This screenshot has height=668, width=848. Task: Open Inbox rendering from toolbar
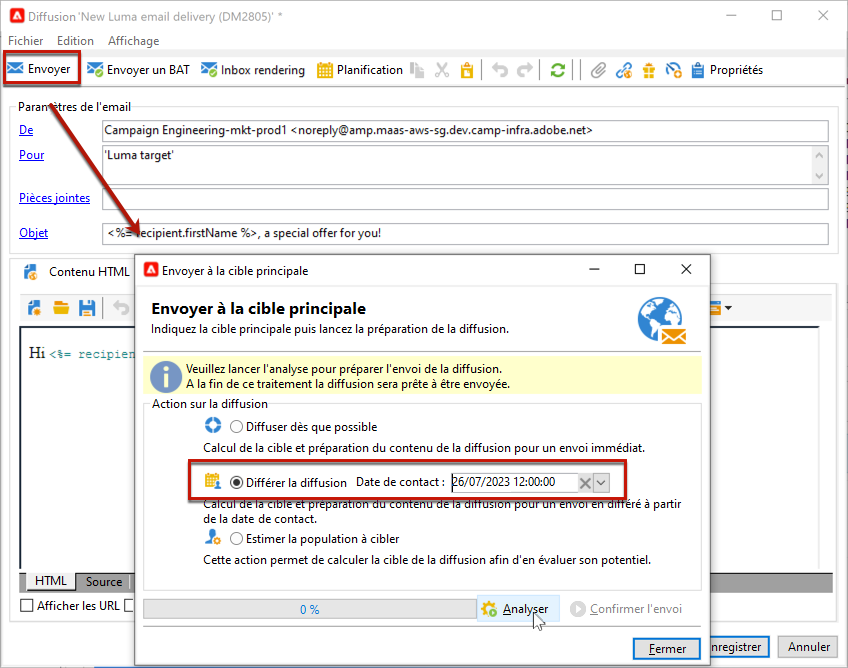click(253, 70)
